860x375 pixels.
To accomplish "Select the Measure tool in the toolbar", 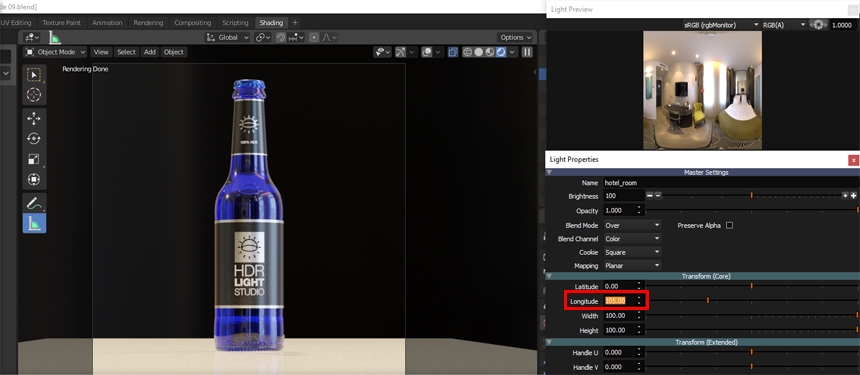I will pyautogui.click(x=34, y=223).
